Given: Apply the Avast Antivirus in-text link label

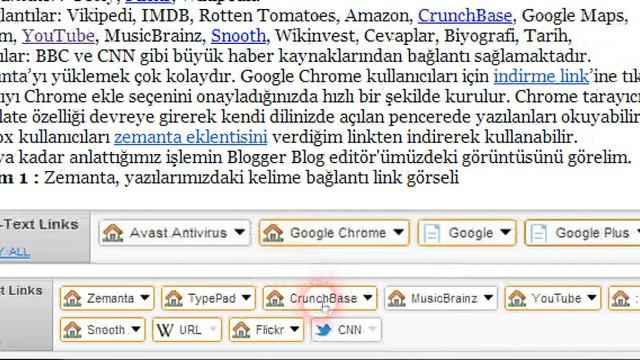Looking at the screenshot, I should point(178,233).
